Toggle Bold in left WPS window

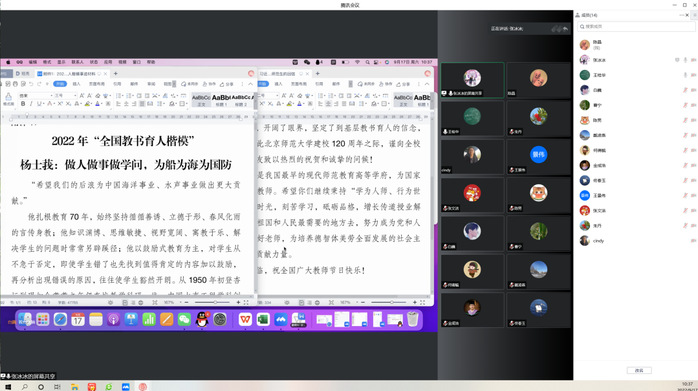coord(23,103)
